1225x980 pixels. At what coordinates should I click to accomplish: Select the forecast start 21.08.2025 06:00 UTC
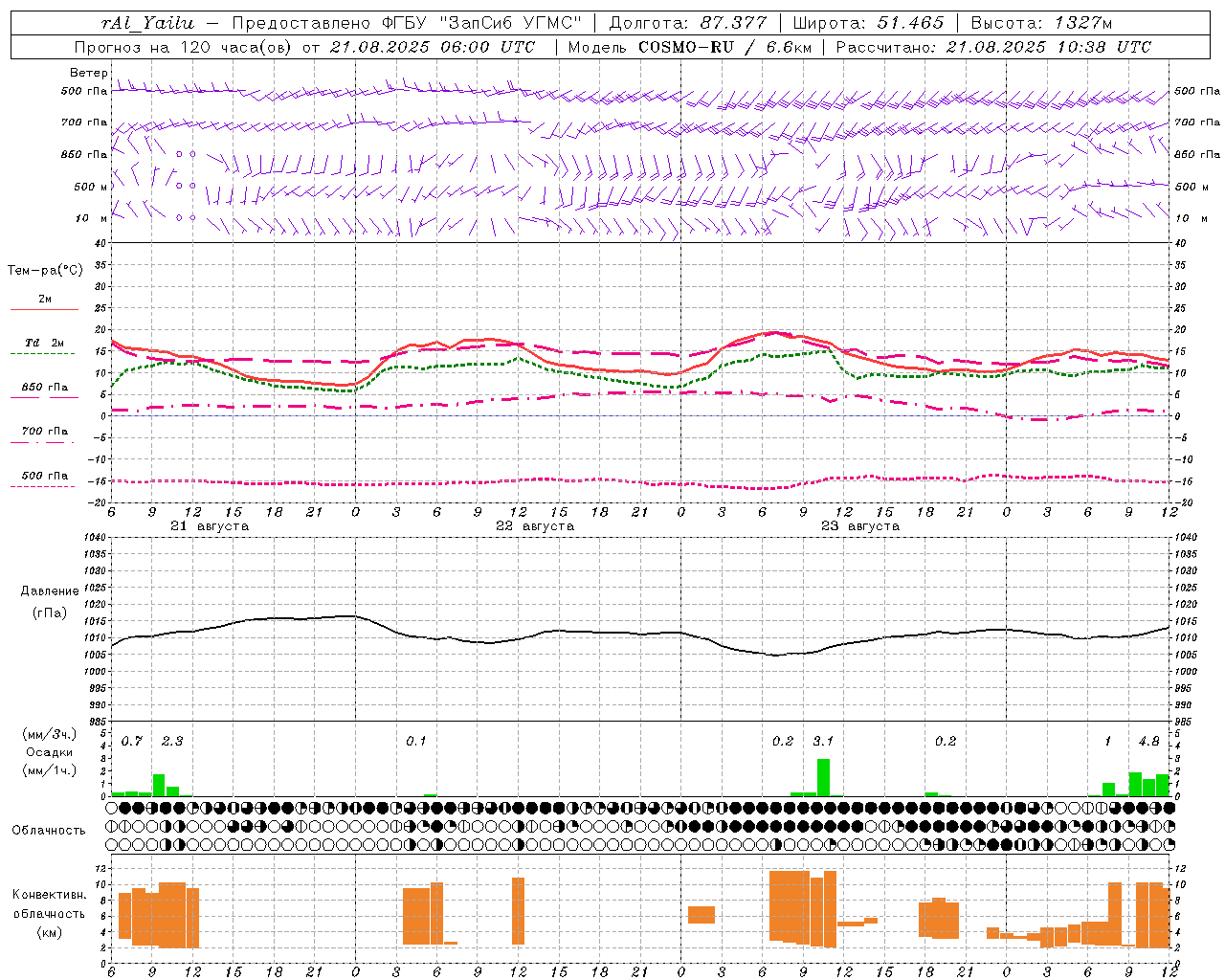tap(432, 47)
